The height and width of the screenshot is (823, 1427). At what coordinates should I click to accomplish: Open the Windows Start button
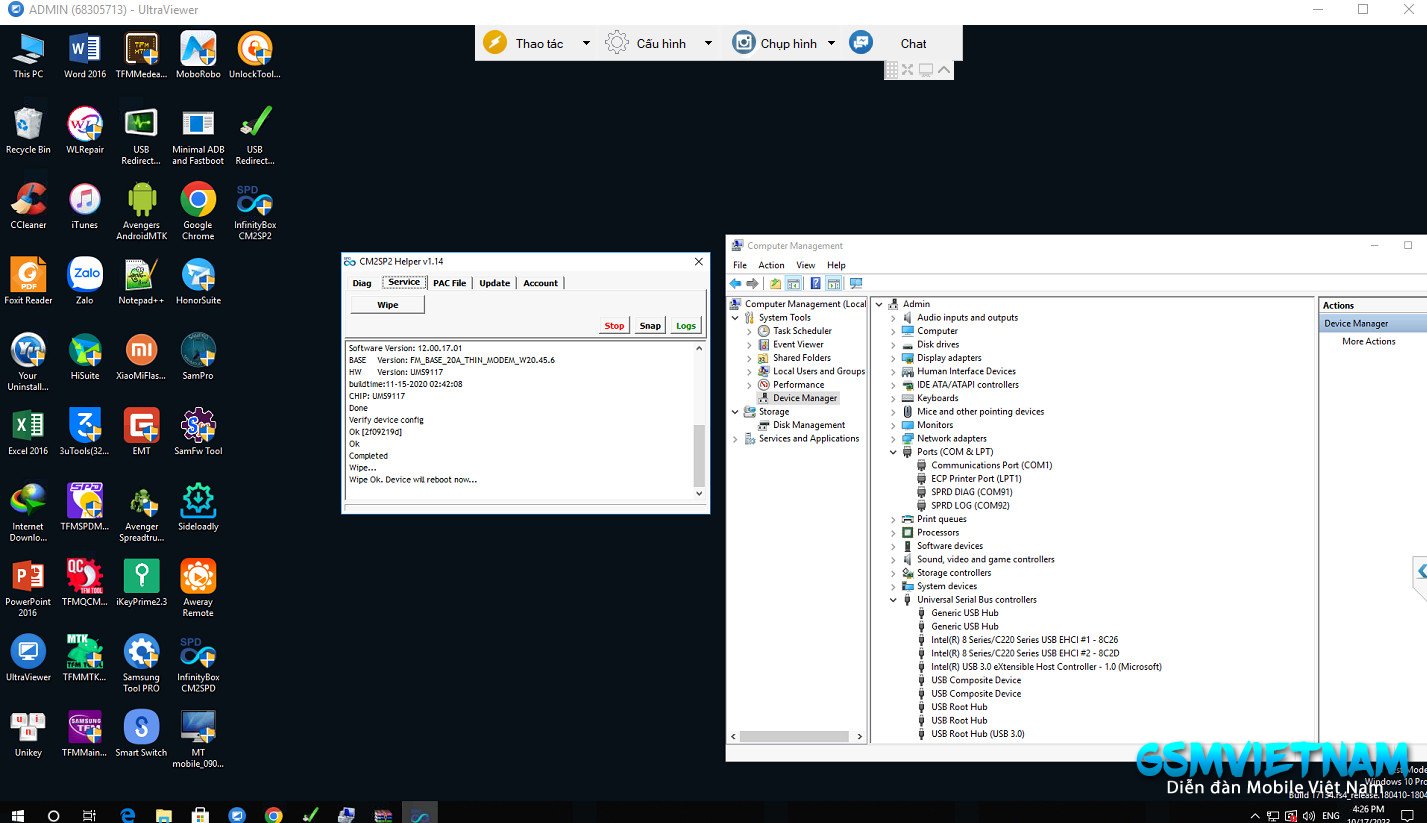(18, 814)
